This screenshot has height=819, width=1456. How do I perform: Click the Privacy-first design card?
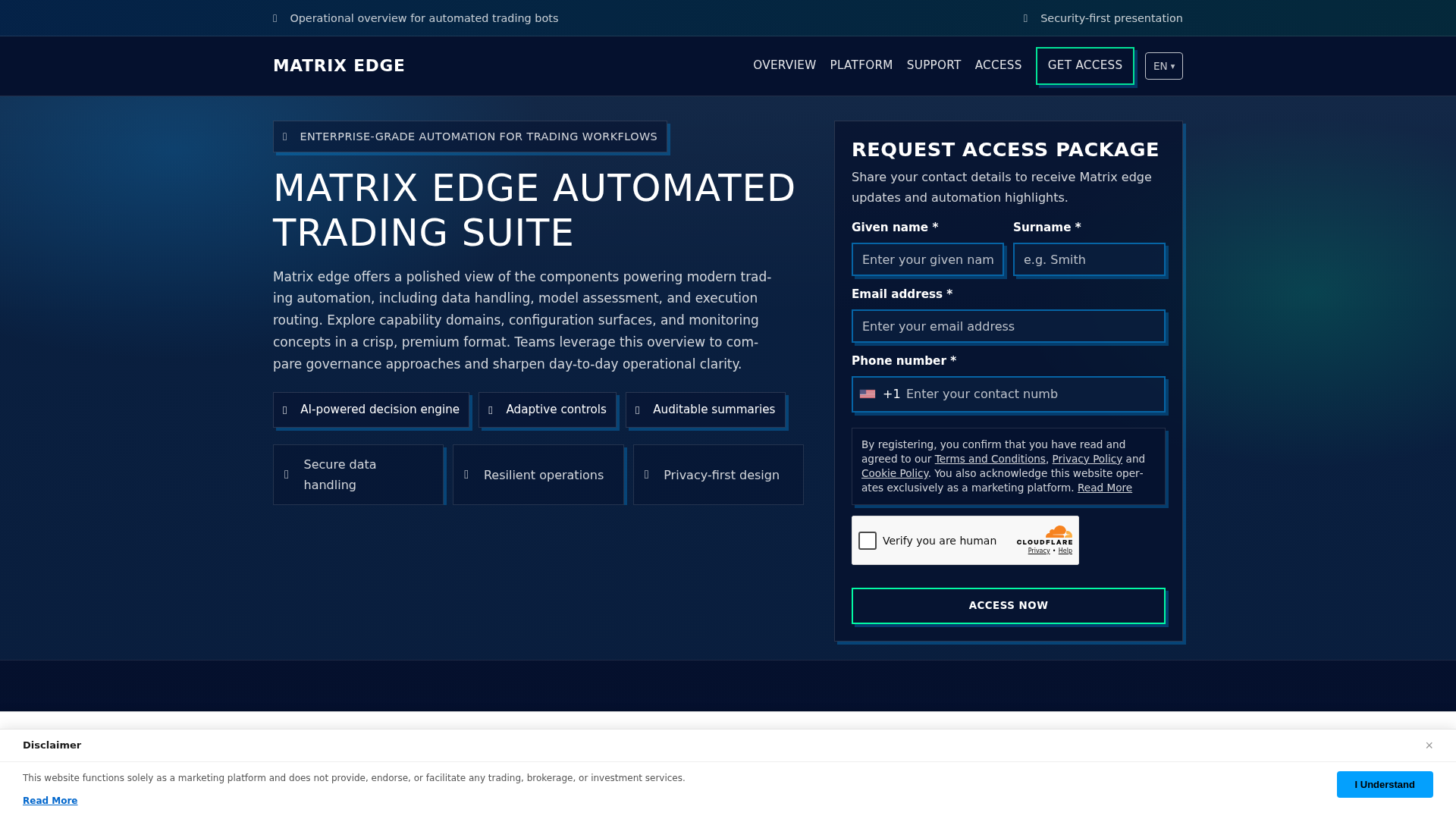(x=718, y=475)
